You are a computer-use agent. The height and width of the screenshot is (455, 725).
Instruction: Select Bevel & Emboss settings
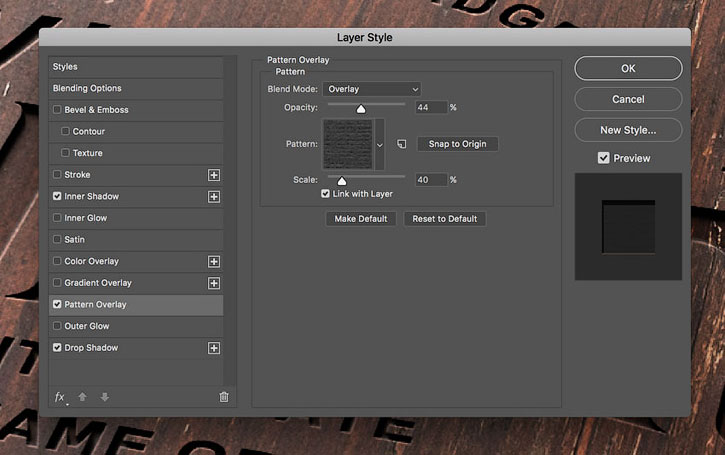[x=96, y=110]
